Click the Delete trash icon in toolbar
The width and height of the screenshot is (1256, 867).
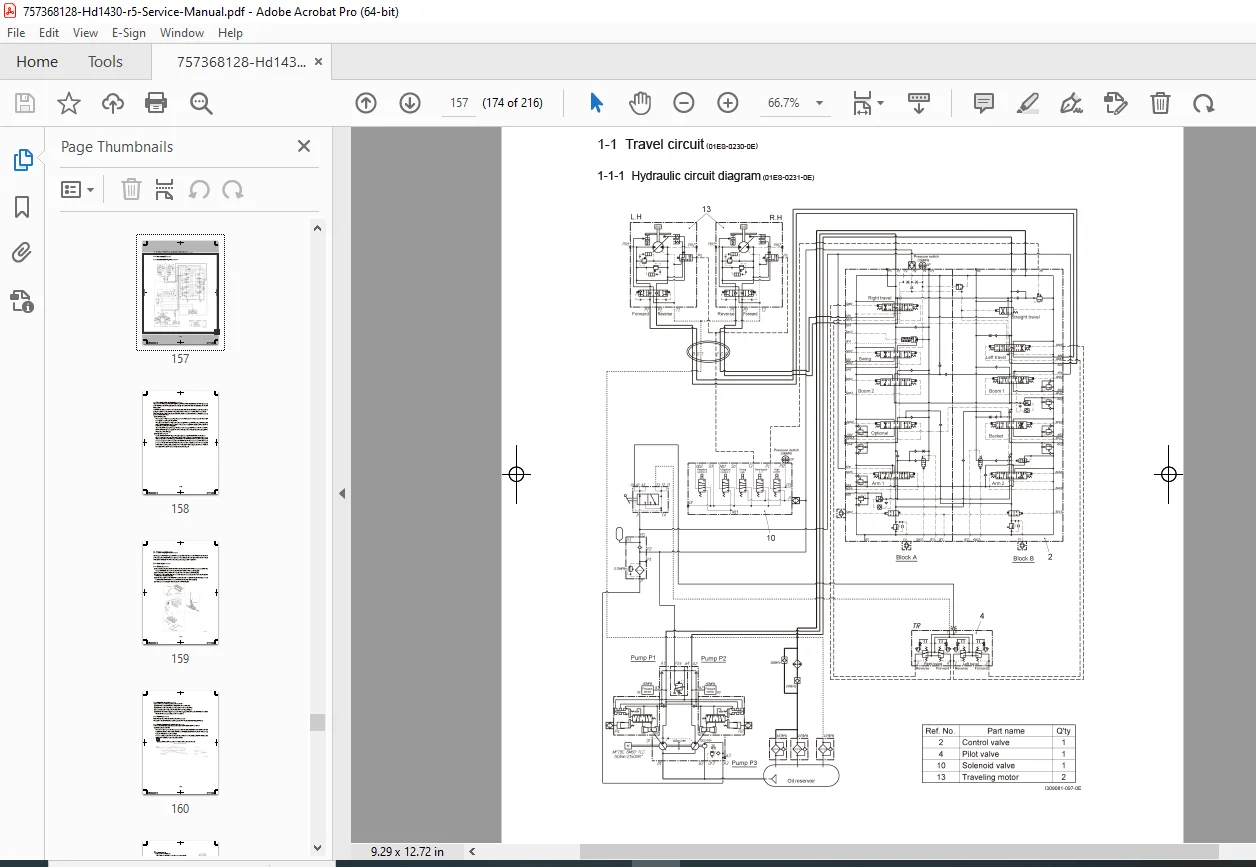(x=1160, y=103)
